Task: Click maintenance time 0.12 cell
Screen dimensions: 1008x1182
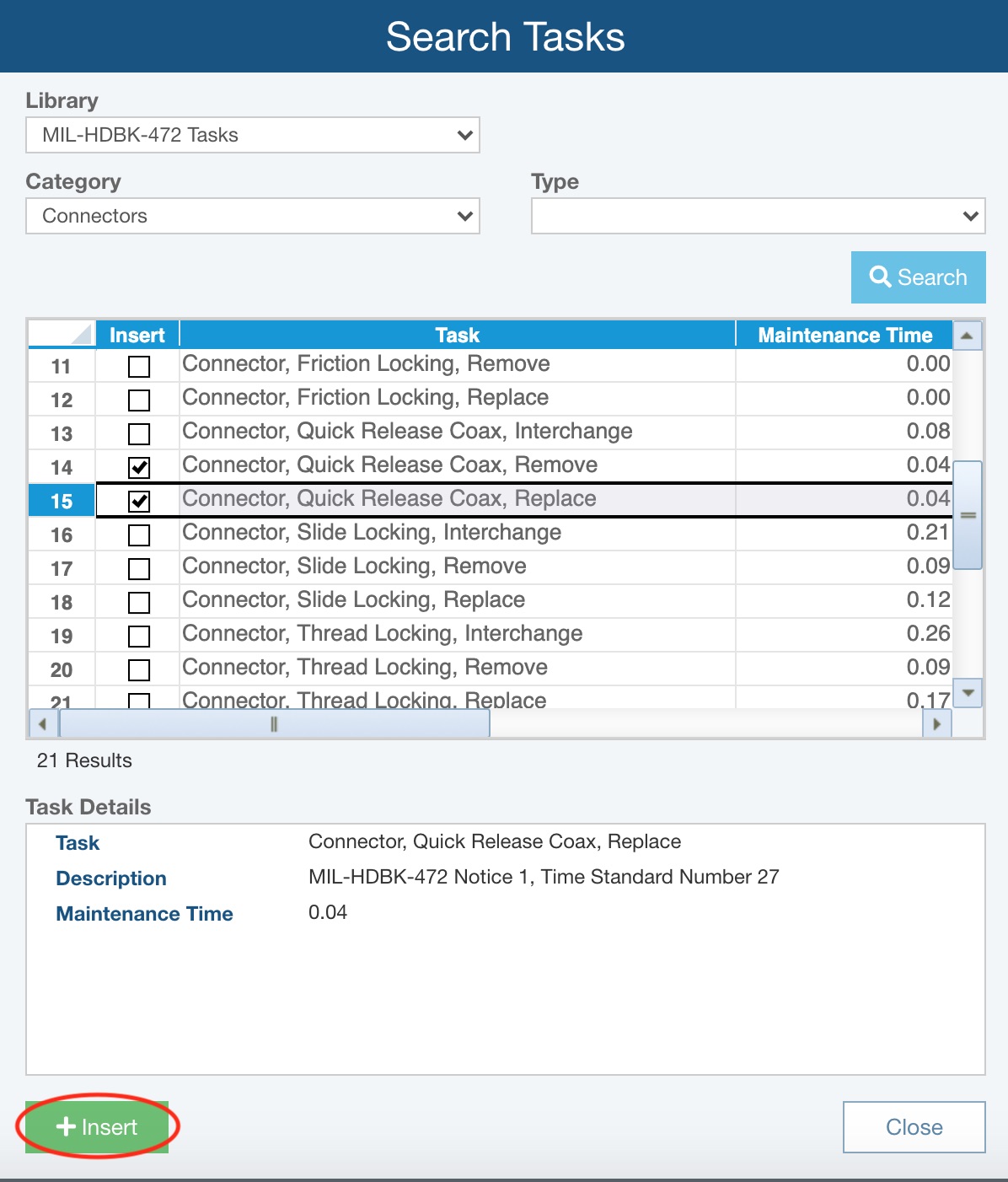Action: click(844, 600)
